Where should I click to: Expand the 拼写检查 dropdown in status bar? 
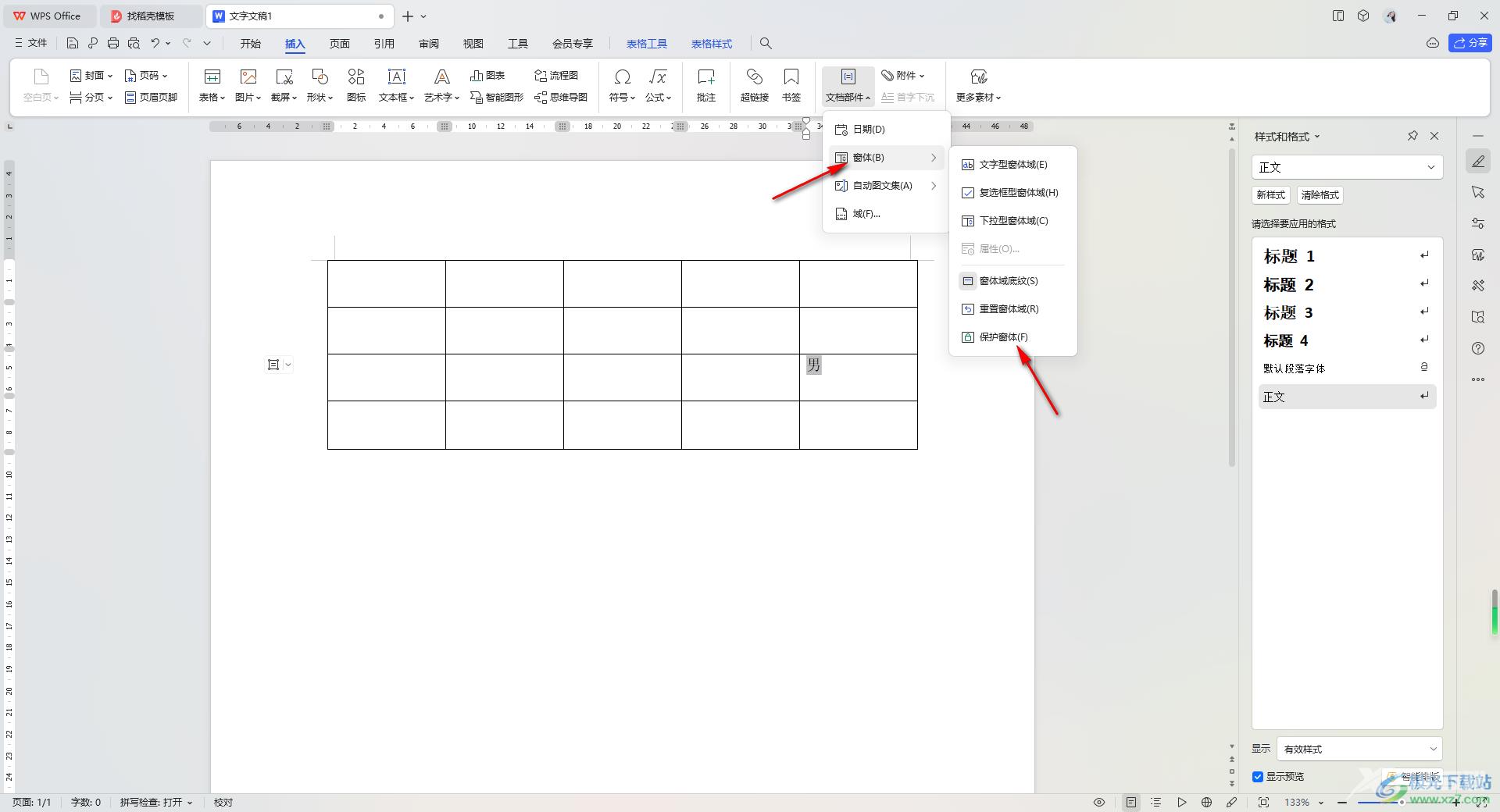point(155,802)
